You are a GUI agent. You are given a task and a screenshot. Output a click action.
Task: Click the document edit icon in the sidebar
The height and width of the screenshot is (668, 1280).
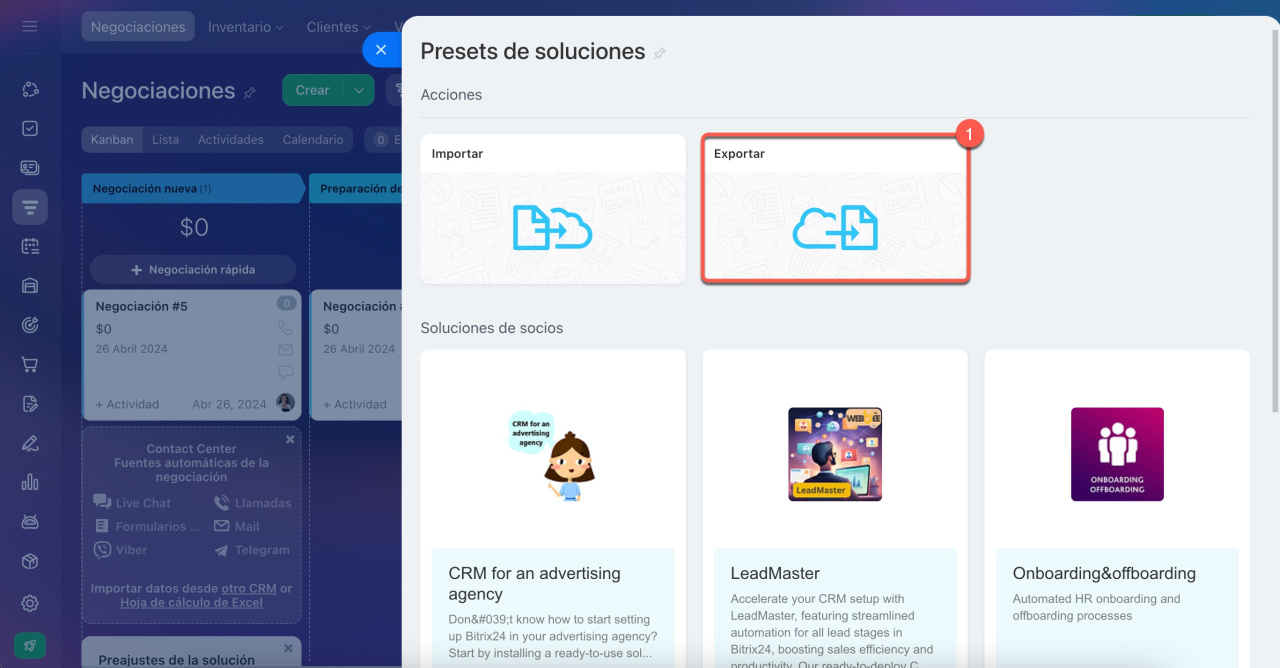click(30, 404)
